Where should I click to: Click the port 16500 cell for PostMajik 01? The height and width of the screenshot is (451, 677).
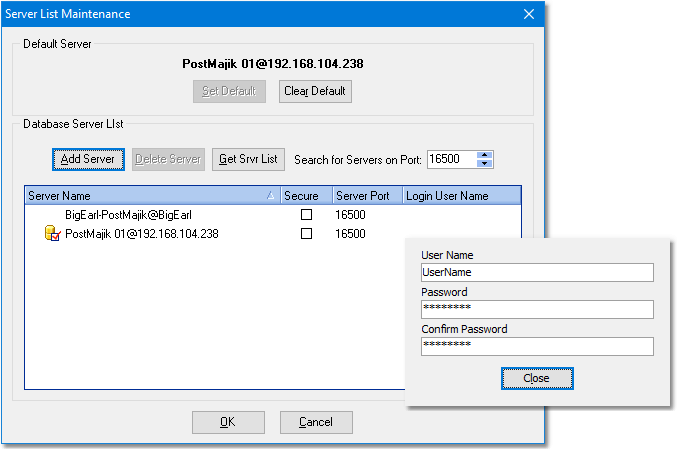tap(350, 234)
